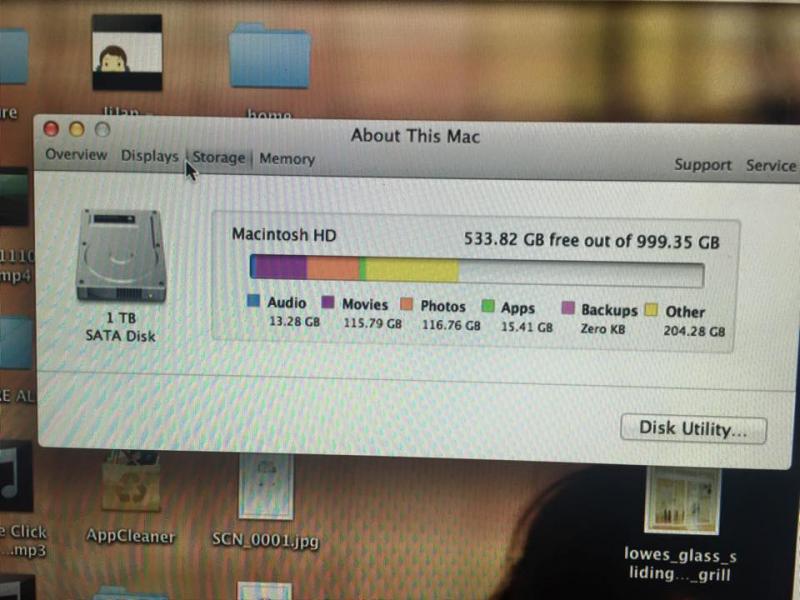The width and height of the screenshot is (800, 600).
Task: Go to the Memory tab
Action: 287,159
